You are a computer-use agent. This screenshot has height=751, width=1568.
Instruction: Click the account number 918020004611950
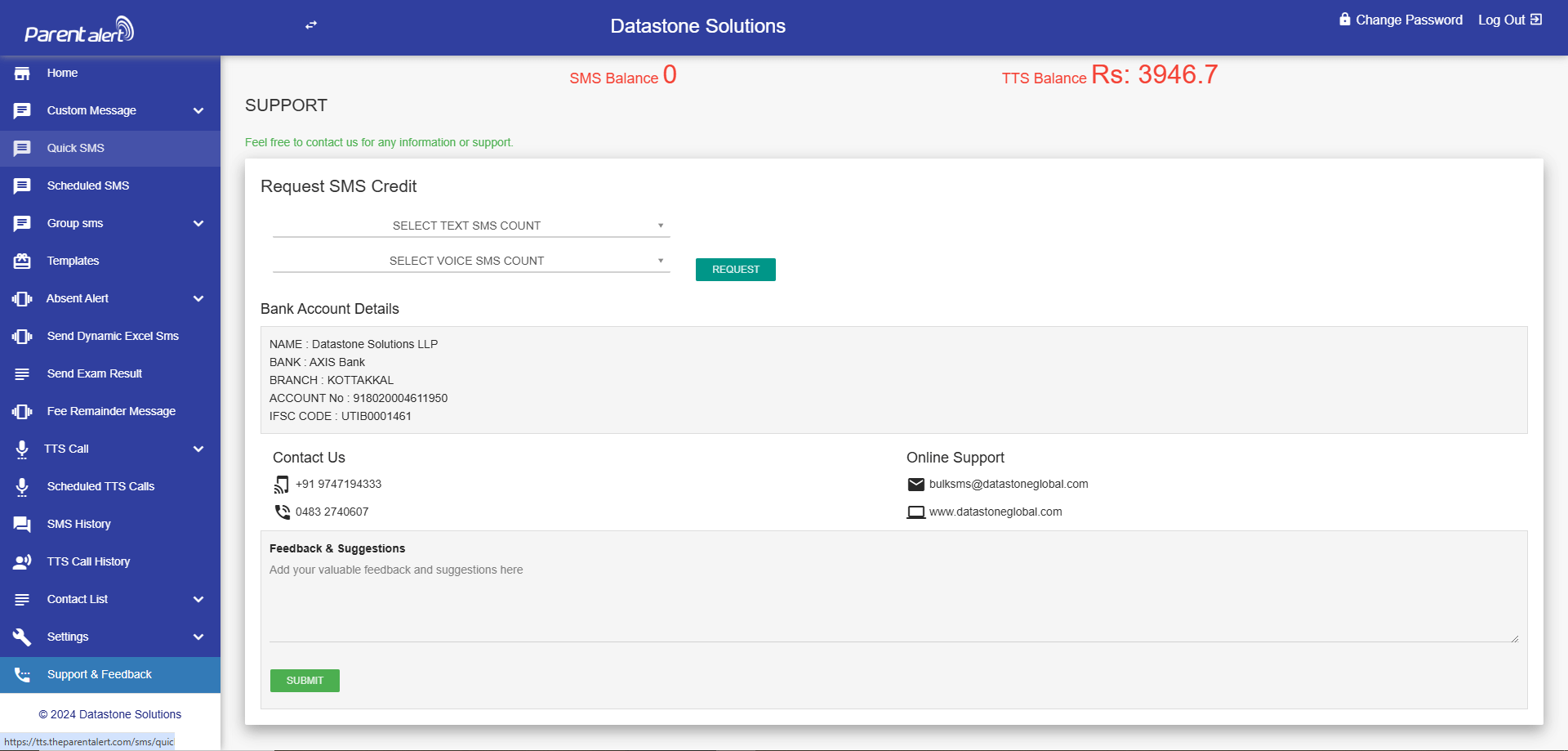click(400, 399)
